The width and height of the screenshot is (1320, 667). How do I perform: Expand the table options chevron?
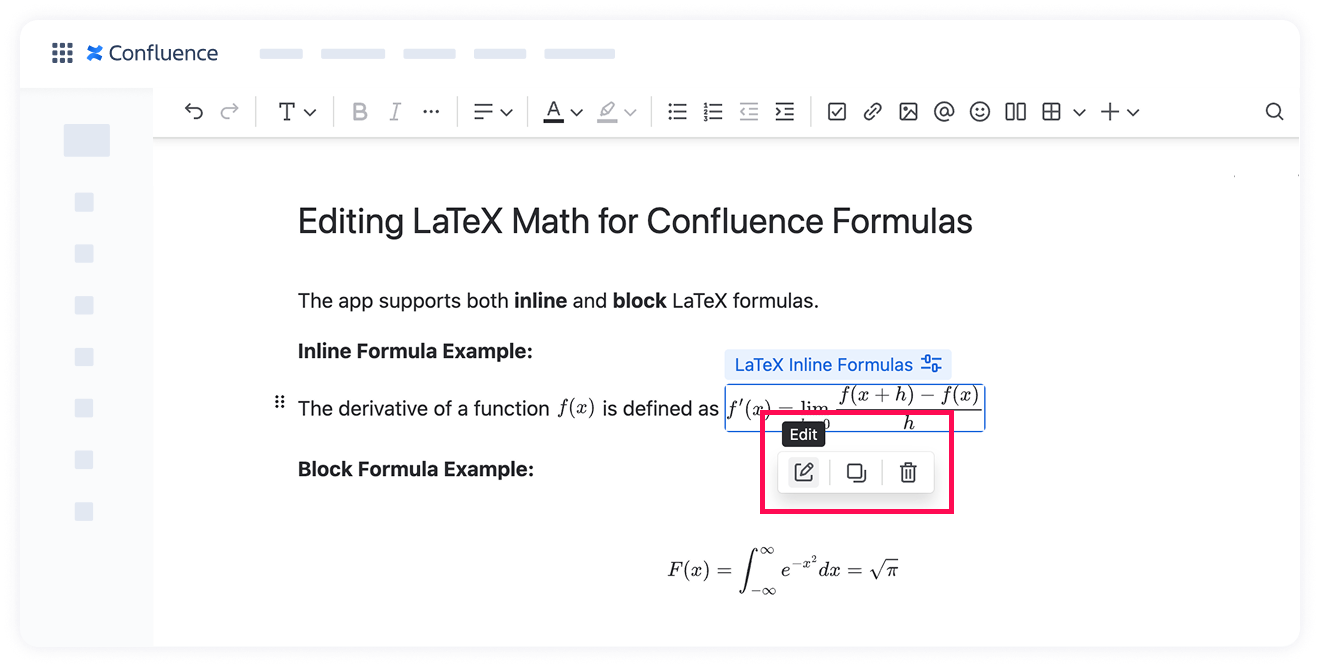1079,113
